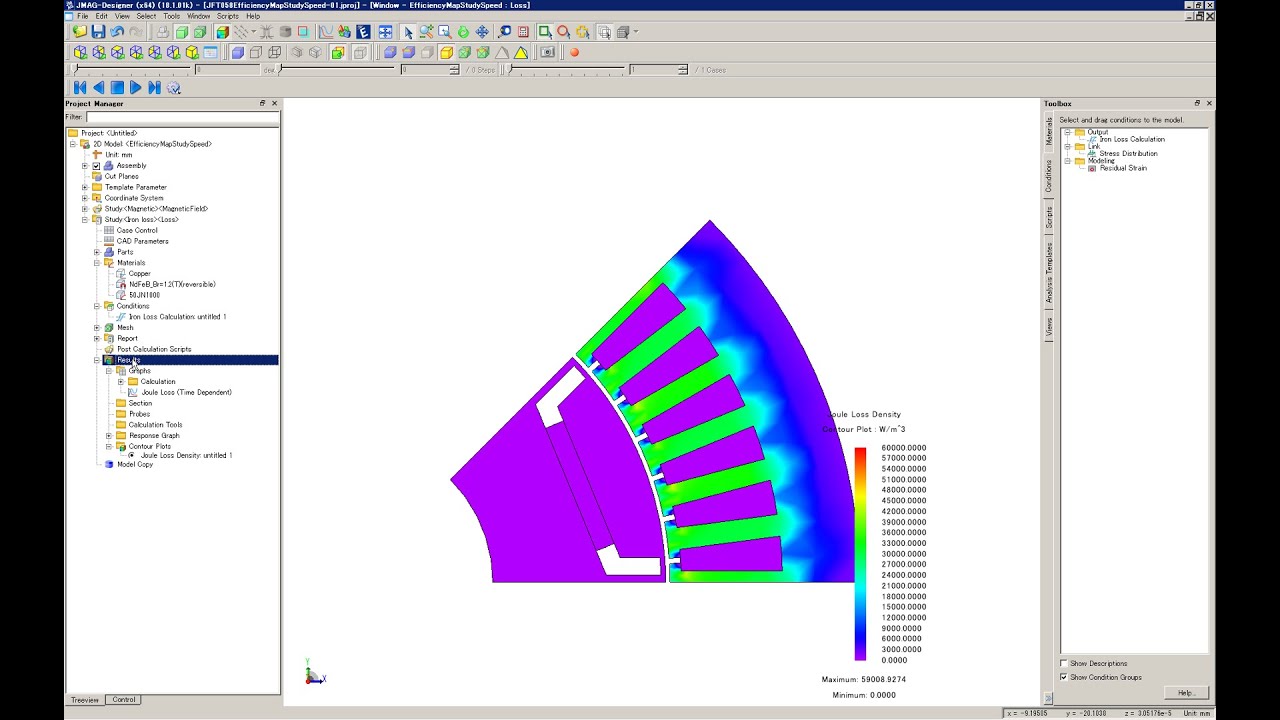Viewport: 1280px width, 720px height.
Task: Select Iron Loss Calculation in Toolbox
Action: (1132, 139)
